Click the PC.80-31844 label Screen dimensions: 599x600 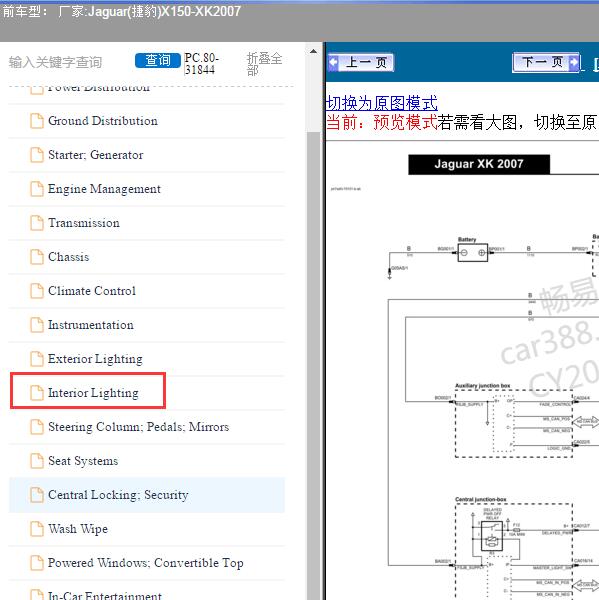[202, 64]
